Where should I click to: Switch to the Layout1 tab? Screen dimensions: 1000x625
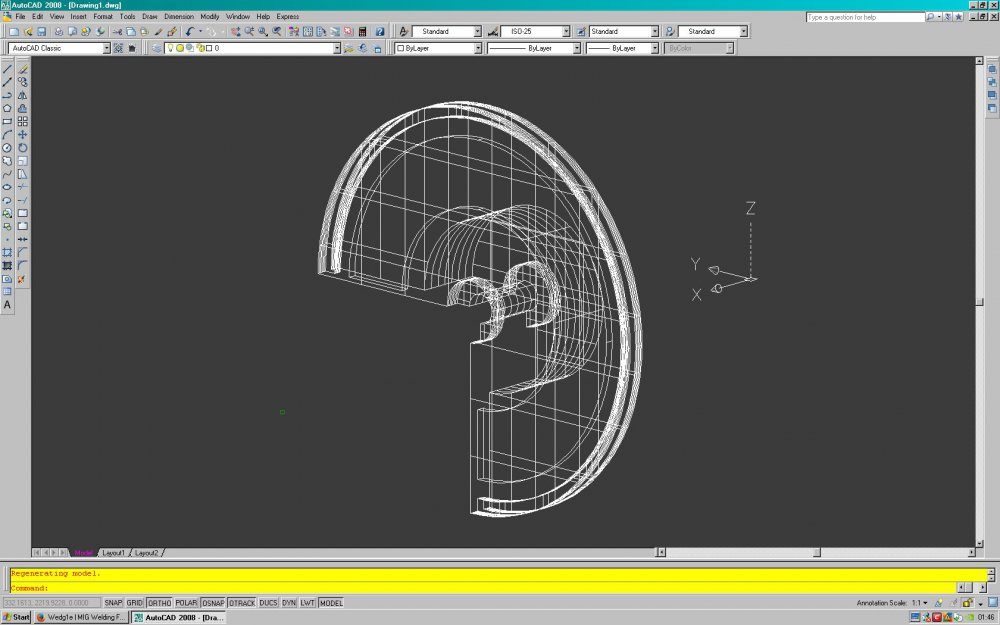coord(113,552)
